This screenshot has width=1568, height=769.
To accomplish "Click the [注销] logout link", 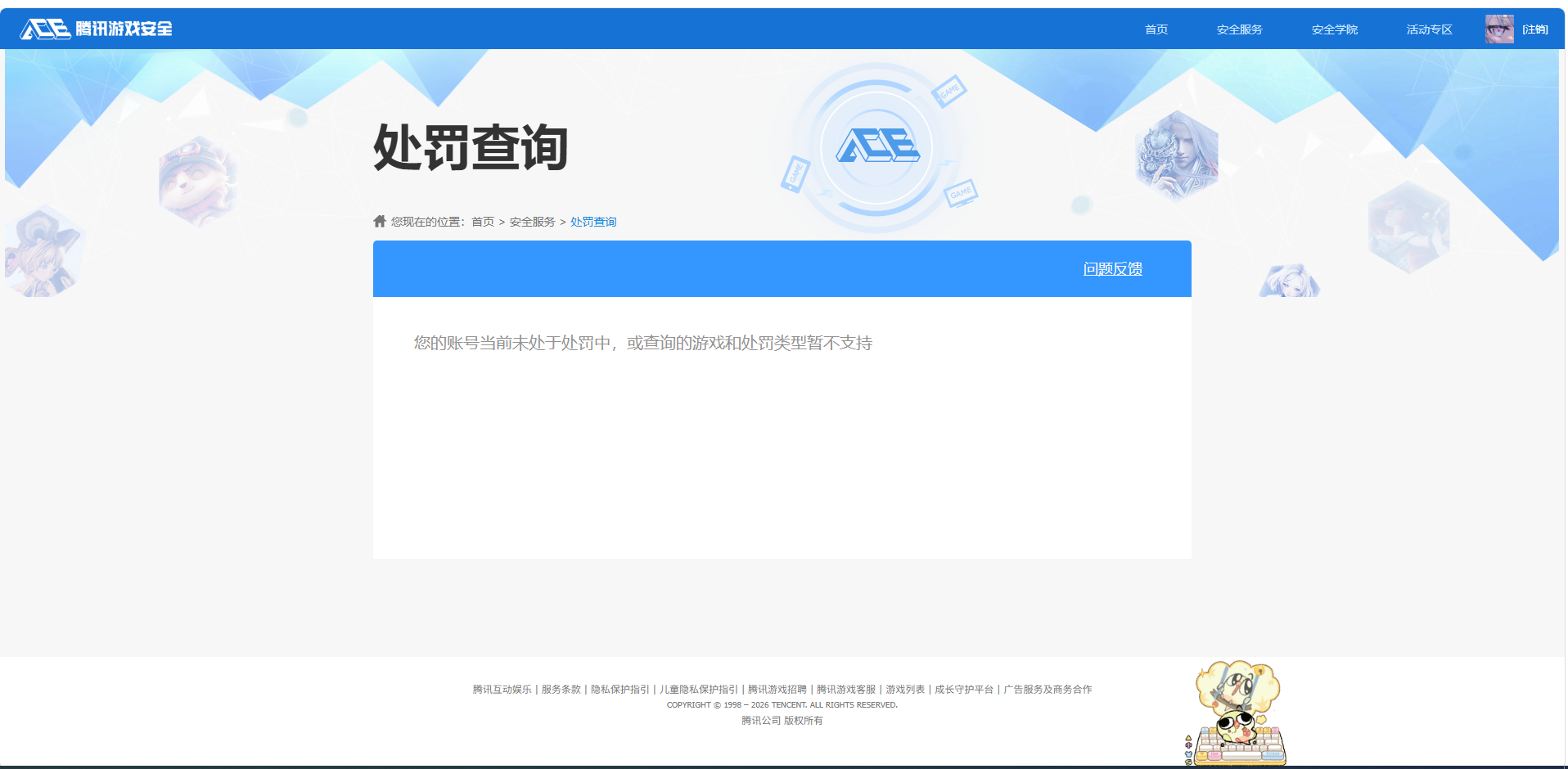I will point(1535,29).
